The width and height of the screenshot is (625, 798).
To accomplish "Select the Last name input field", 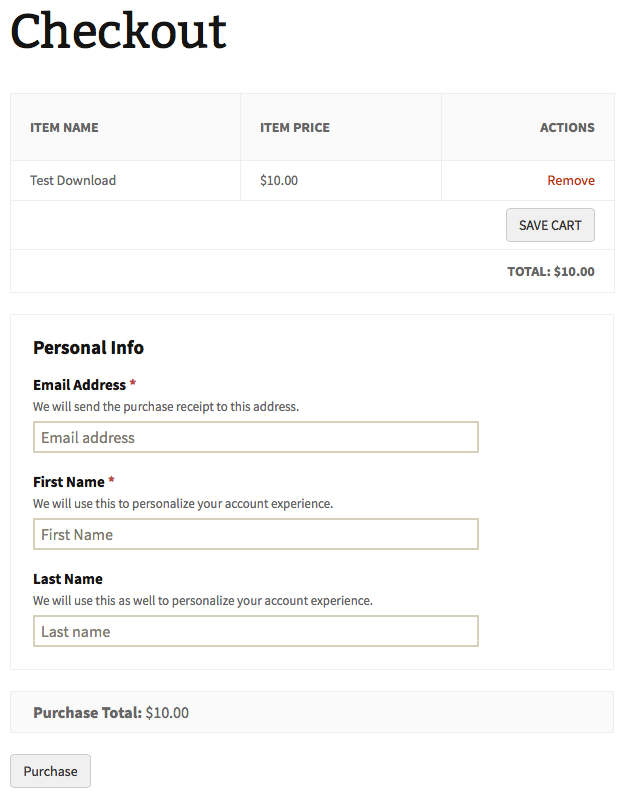I will (255, 631).
